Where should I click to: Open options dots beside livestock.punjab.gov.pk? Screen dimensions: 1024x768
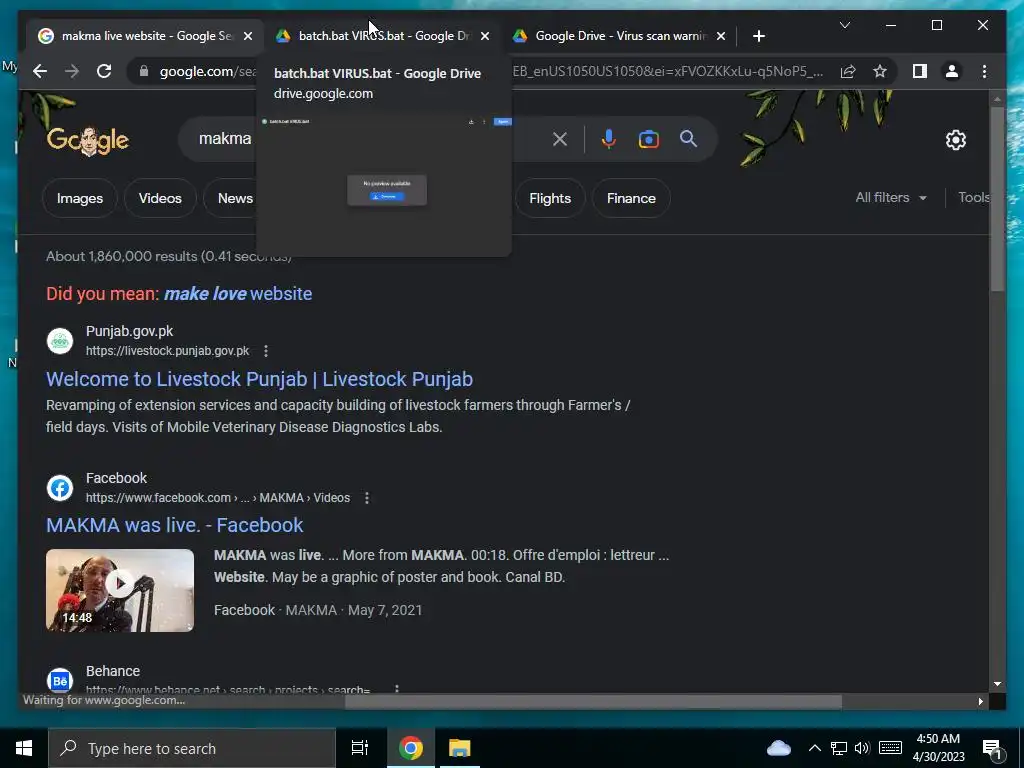[x=266, y=351]
